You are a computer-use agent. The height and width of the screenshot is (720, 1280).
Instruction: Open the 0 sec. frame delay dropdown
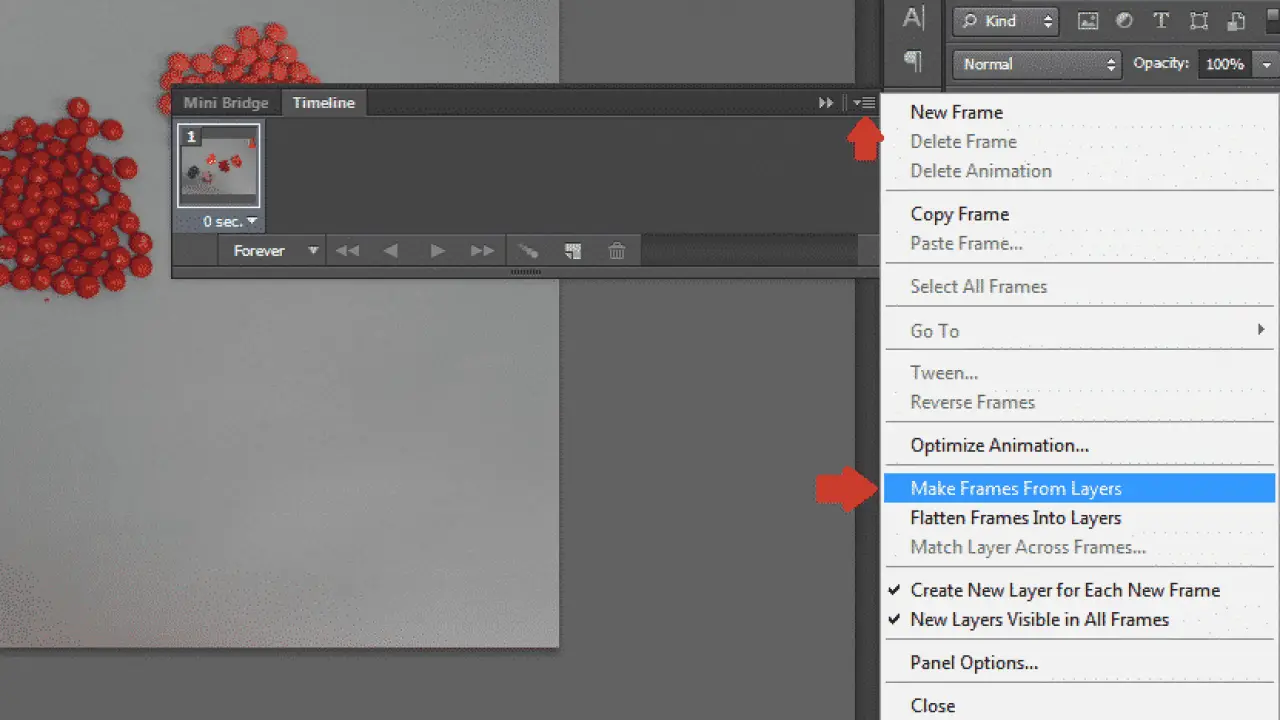coord(231,221)
